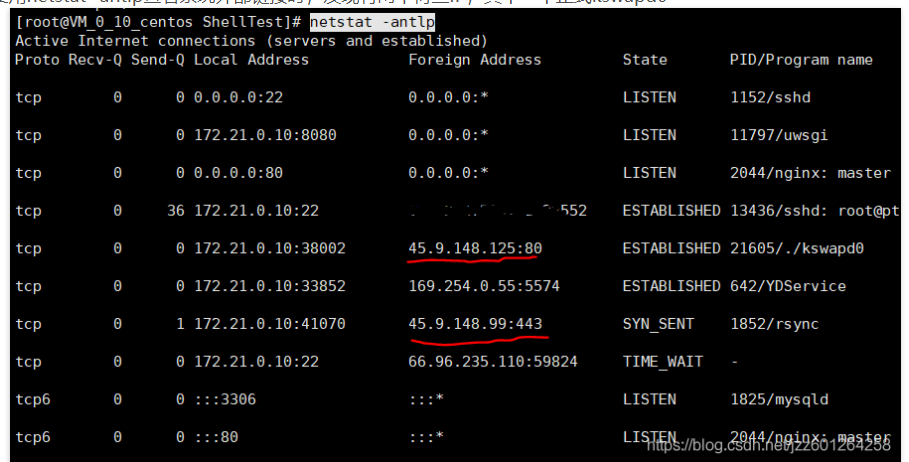Click the highlighted netstat -antlp command

373,21
